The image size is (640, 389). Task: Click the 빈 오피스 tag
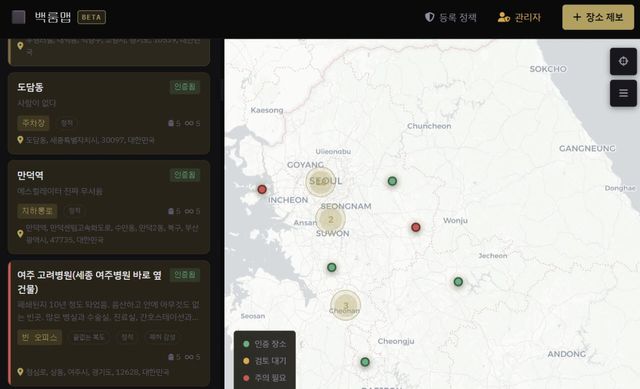[40, 337]
